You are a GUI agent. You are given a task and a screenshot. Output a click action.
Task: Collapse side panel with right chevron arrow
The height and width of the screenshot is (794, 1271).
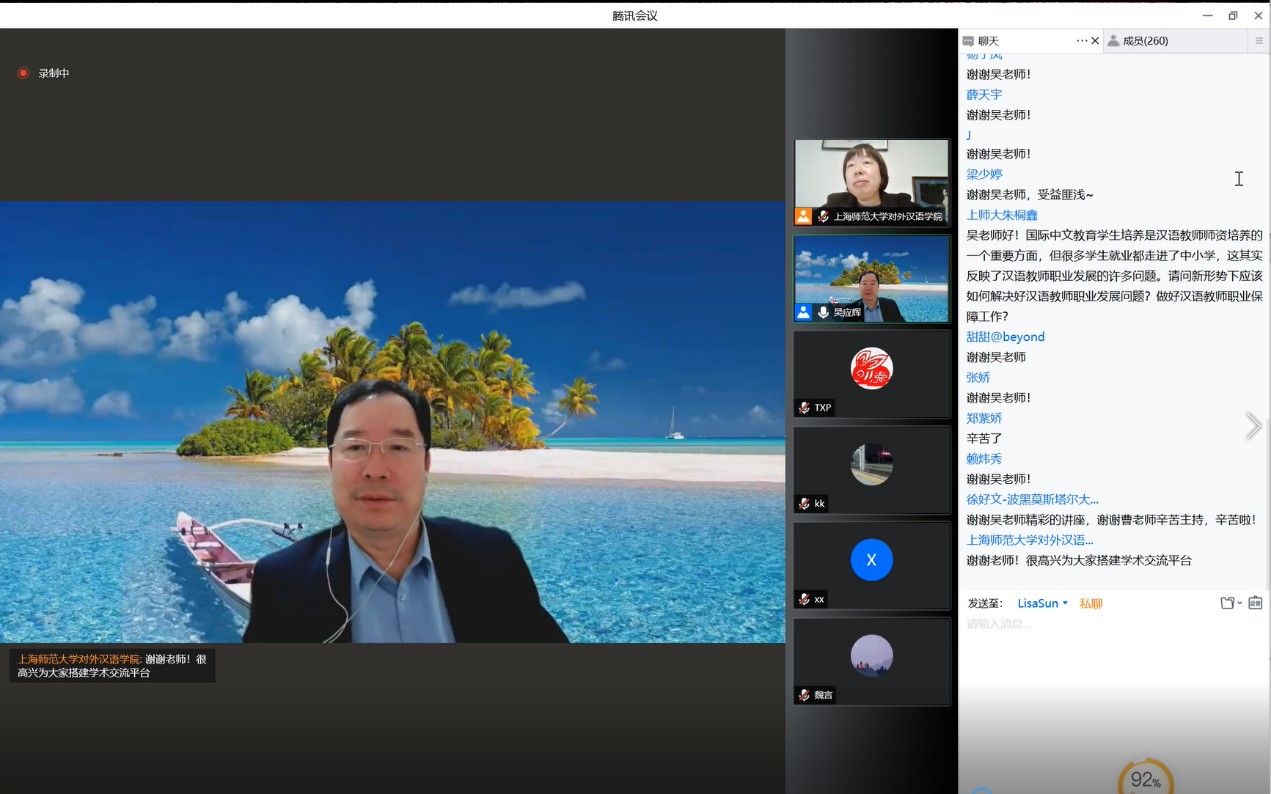pyautogui.click(x=1253, y=426)
